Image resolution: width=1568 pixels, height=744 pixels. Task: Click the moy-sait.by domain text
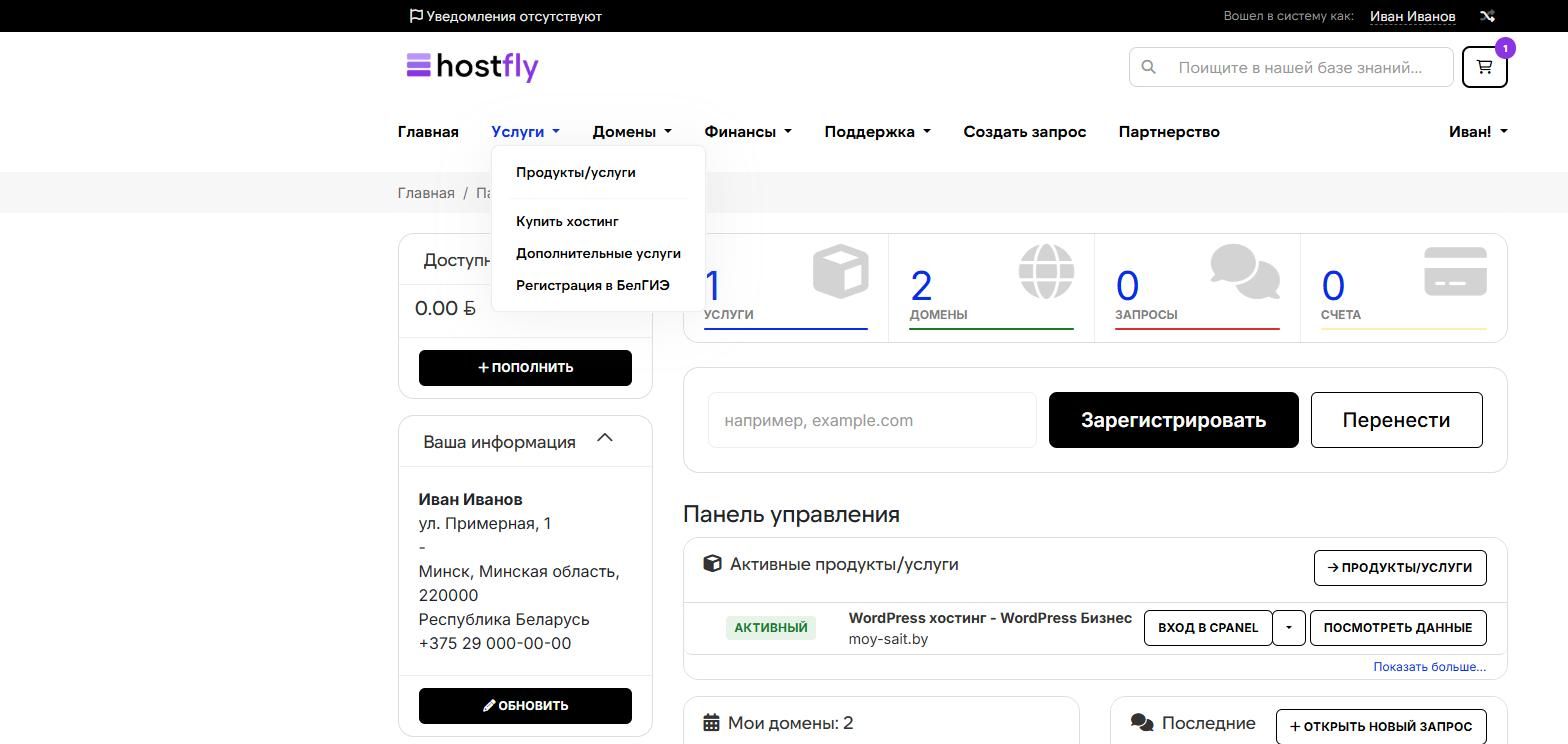[x=888, y=639]
